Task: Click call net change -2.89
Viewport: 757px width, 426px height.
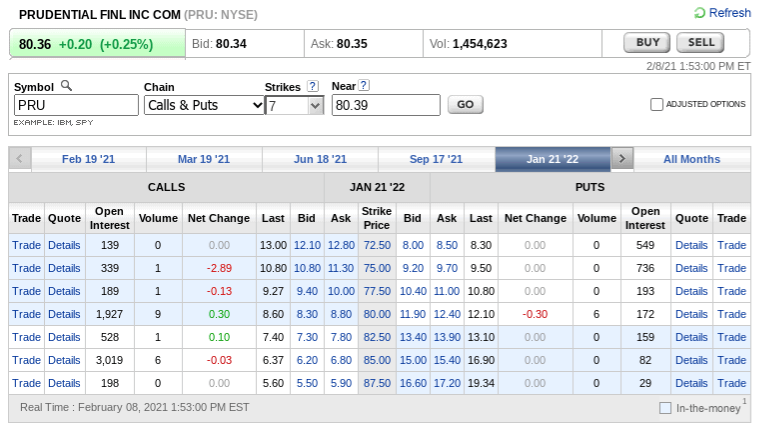Action: coord(219,268)
